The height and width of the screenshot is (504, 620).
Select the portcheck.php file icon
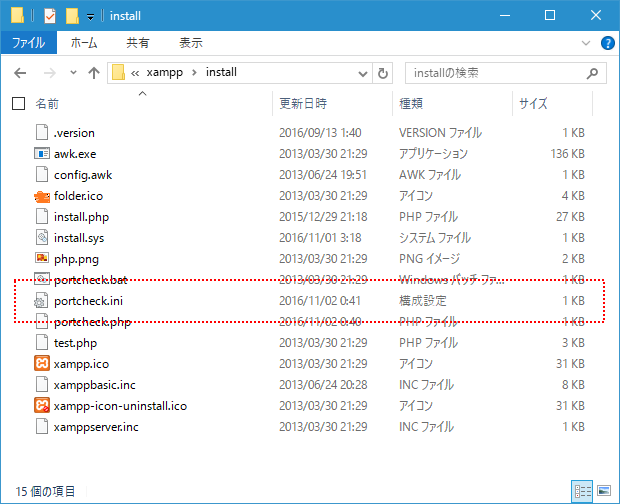pyautogui.click(x=42, y=321)
